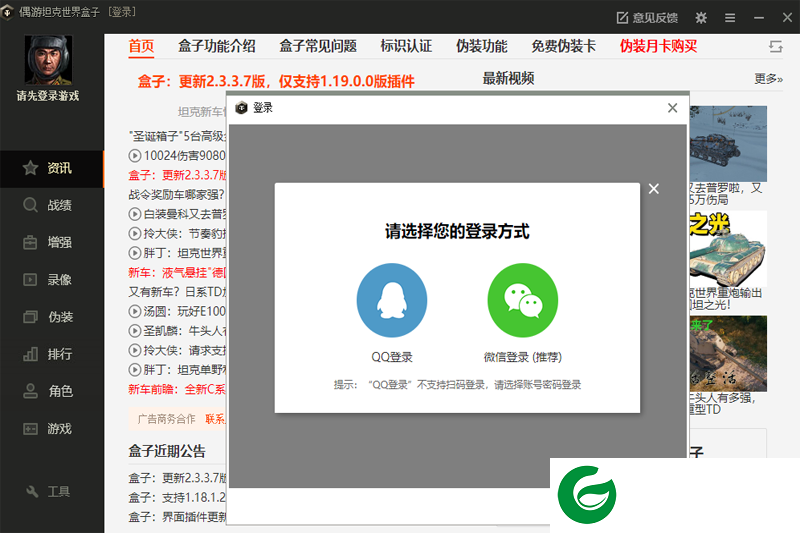This screenshot has width=800, height=533.
Task: Select 资讯 in the sidebar
Action: (52, 168)
